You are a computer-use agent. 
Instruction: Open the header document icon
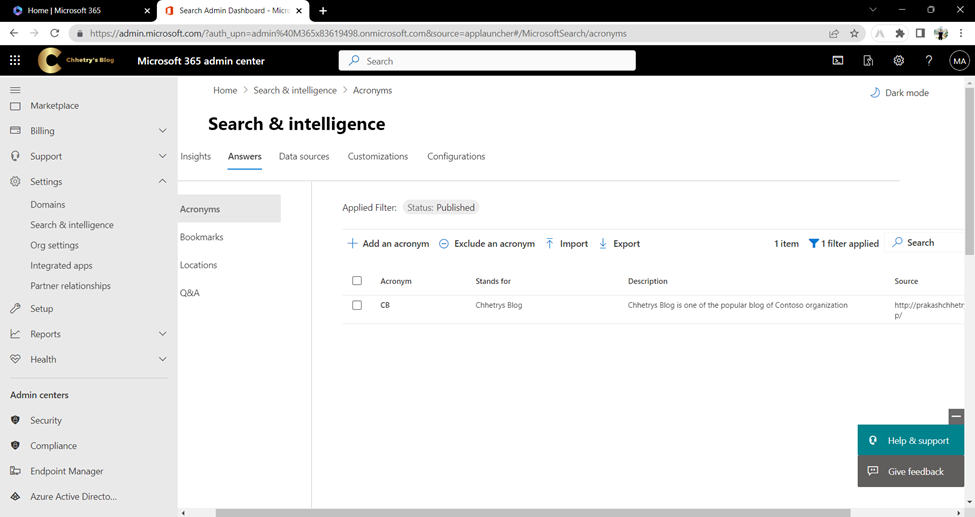pos(868,60)
